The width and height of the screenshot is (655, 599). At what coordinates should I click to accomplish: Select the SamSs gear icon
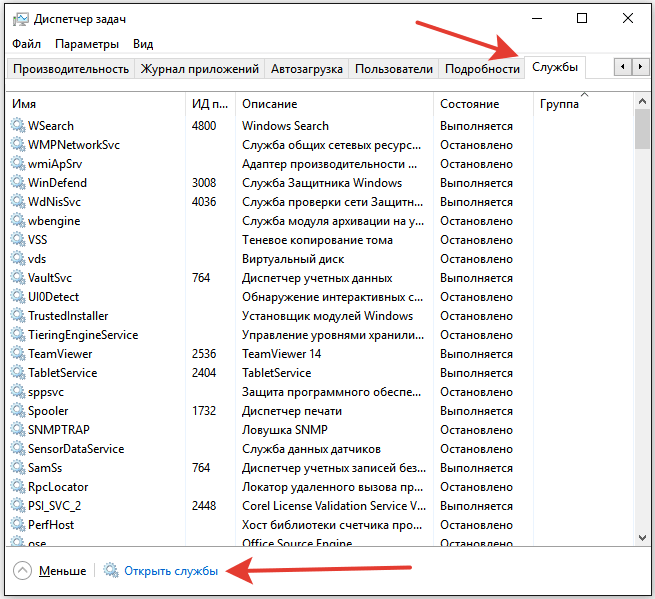18,467
